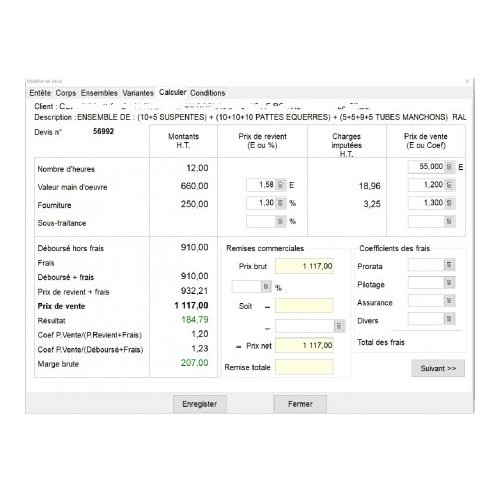500x500 pixels.
Task: Click calculator icon beside 1,300 coefficient
Action: [449, 203]
